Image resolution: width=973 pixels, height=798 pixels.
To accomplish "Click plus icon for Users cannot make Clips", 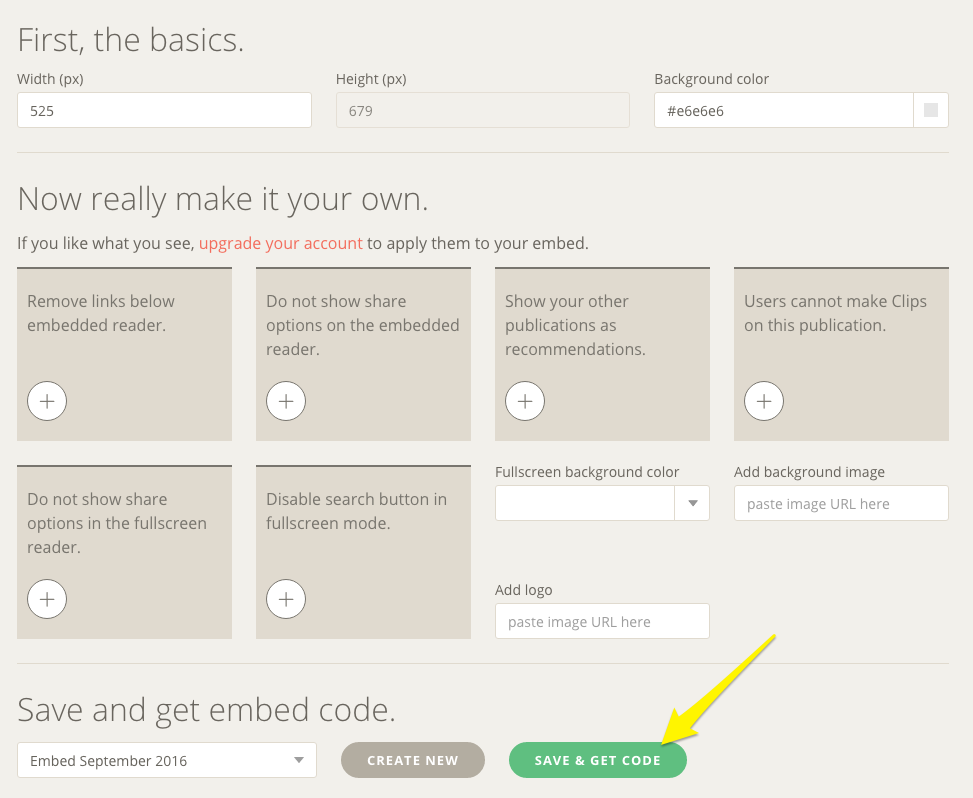I will (764, 401).
